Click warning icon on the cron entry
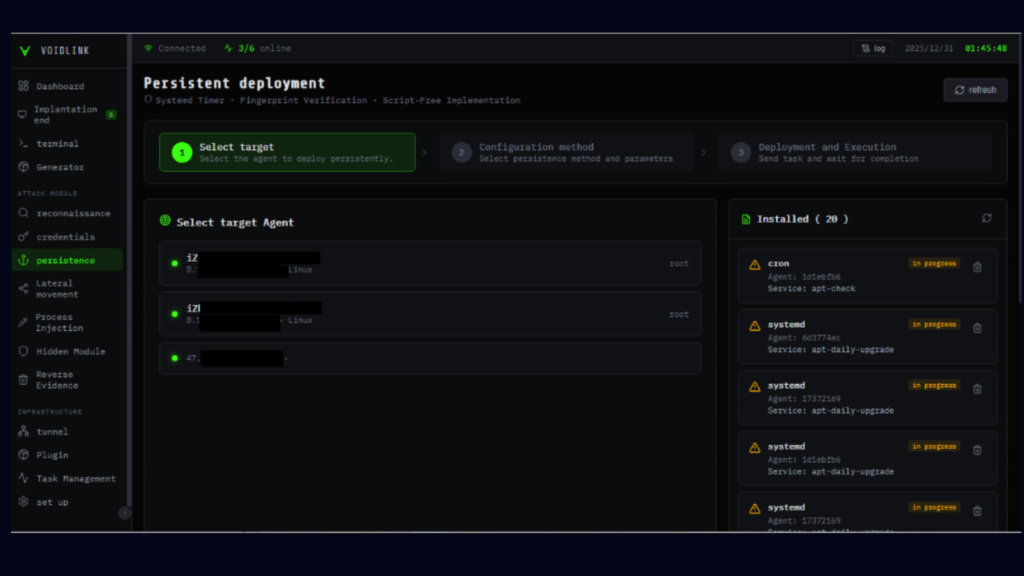This screenshot has height=576, width=1024. 755,265
